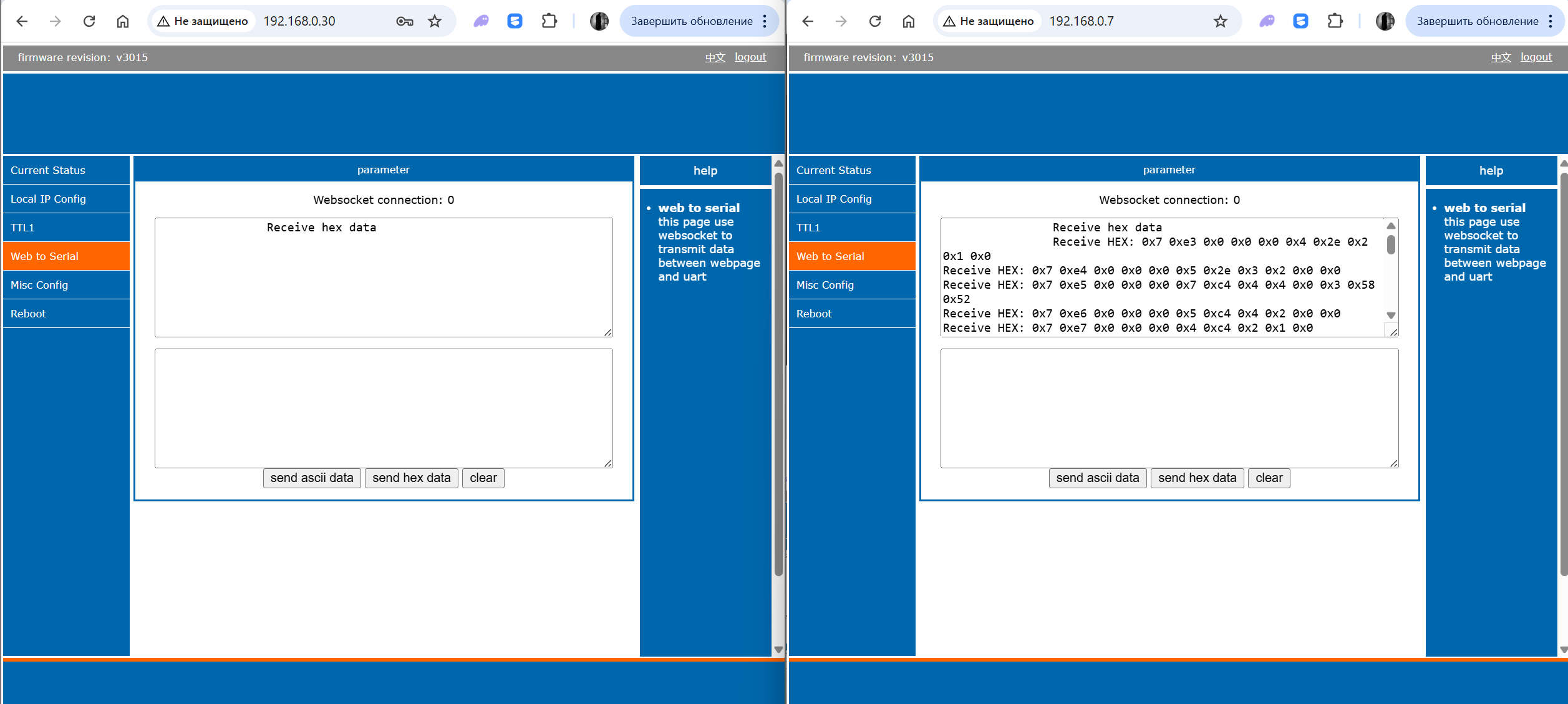Switch right page to 中文 language
Viewport: 1568px width, 704px height.
1501,57
